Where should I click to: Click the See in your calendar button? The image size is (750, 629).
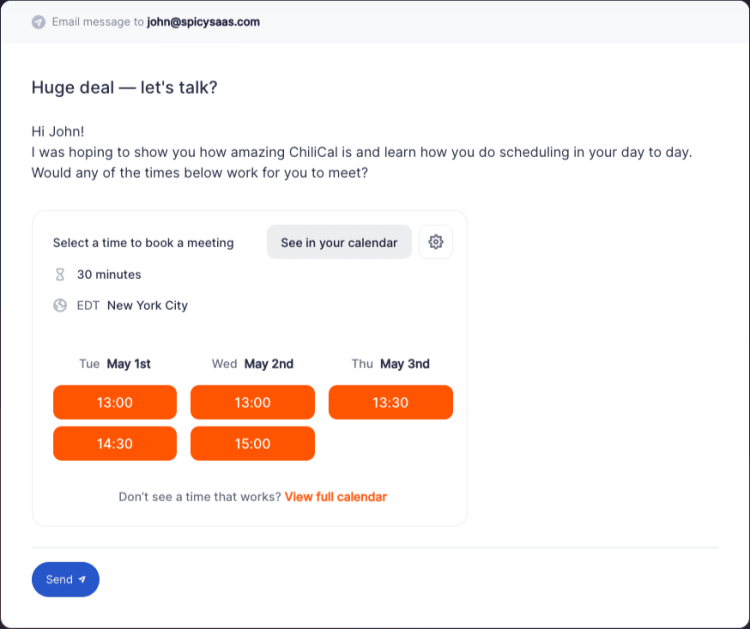(339, 242)
